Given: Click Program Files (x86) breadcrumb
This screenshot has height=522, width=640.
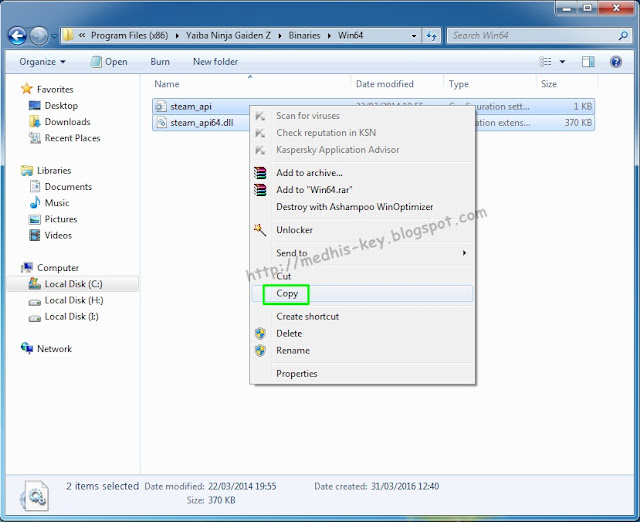Looking at the screenshot, I should pyautogui.click(x=129, y=36).
